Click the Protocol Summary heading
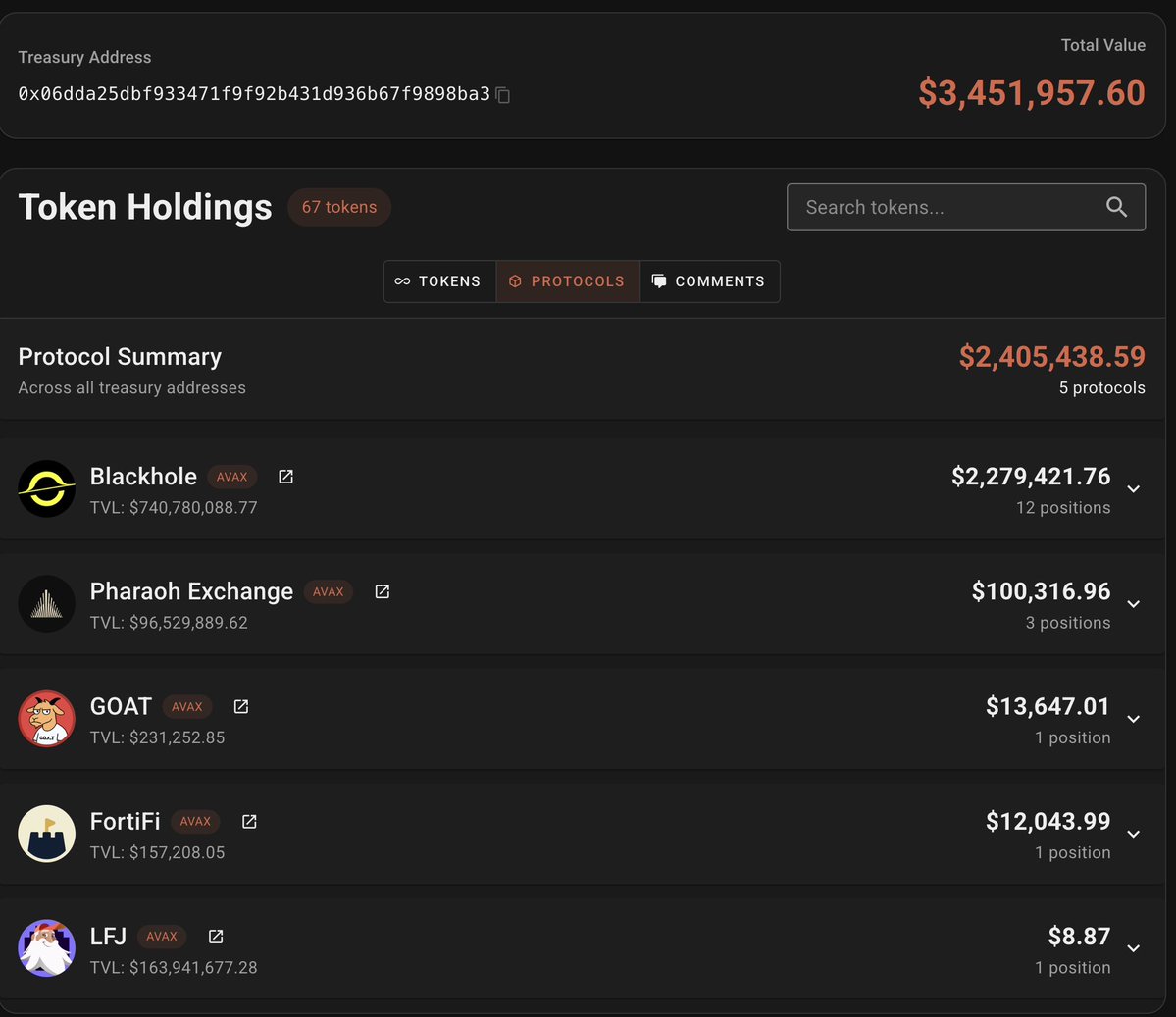This screenshot has width=1176, height=1017. tap(120, 357)
